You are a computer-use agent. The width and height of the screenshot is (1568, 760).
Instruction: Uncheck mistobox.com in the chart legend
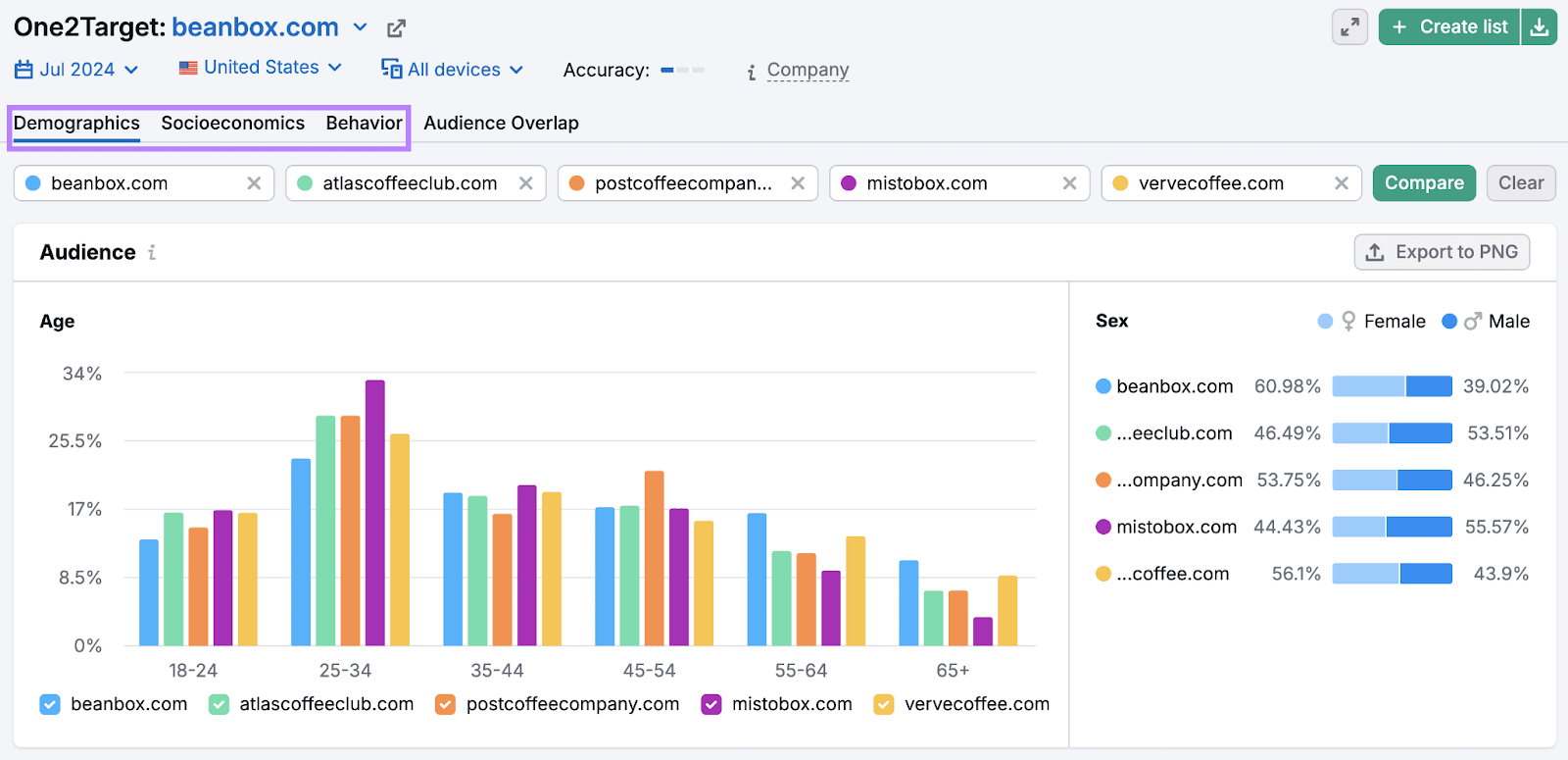711,704
